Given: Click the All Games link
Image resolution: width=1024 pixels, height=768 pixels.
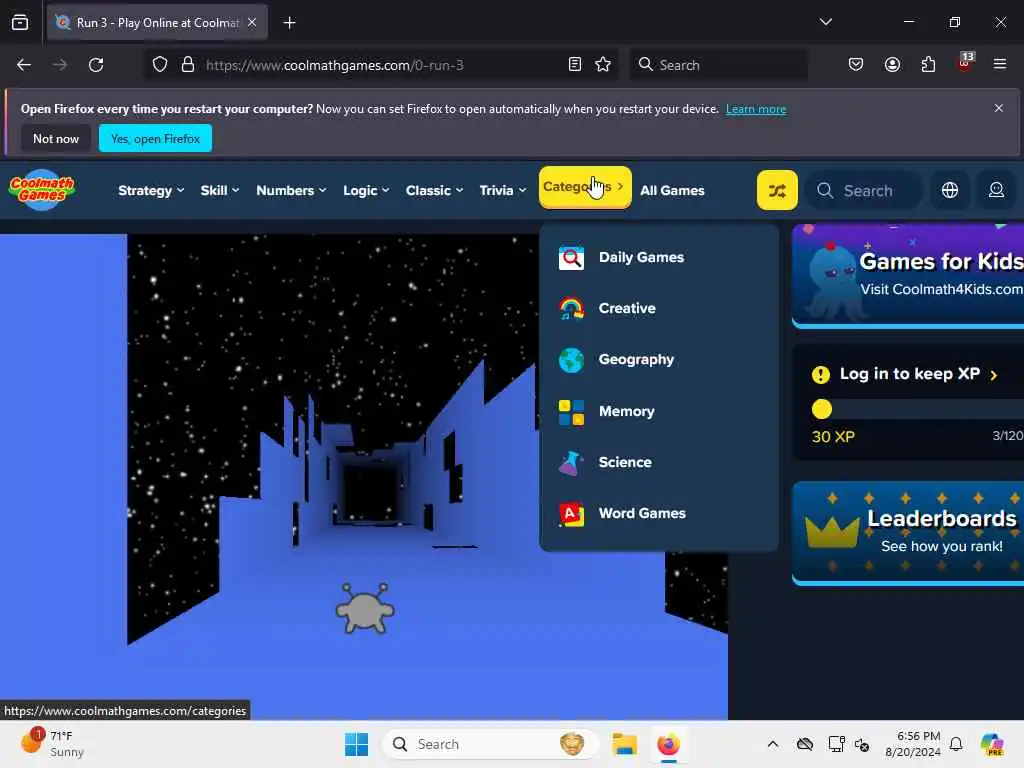Looking at the screenshot, I should click(x=672, y=191).
